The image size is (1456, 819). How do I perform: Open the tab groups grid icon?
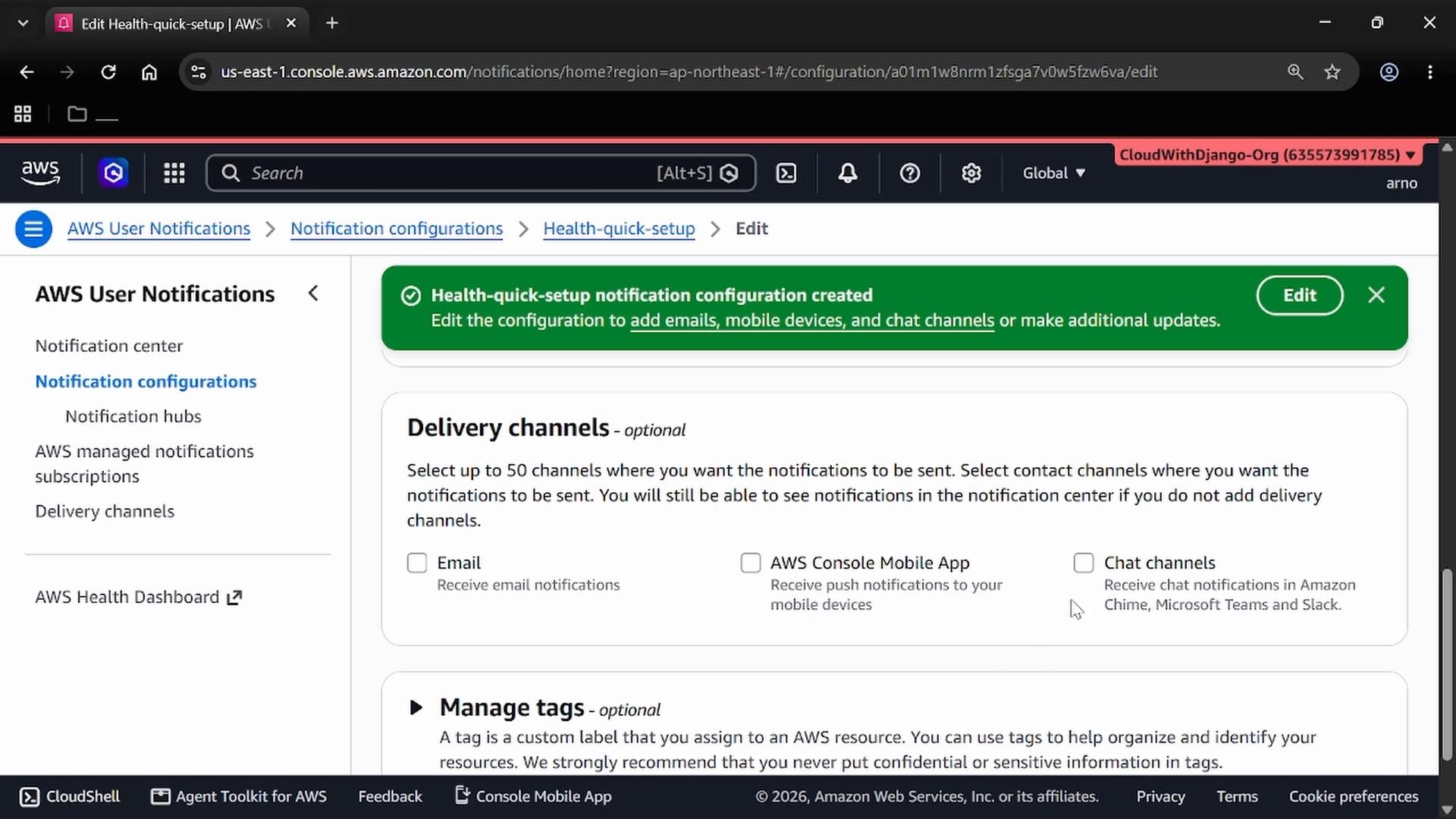point(23,114)
